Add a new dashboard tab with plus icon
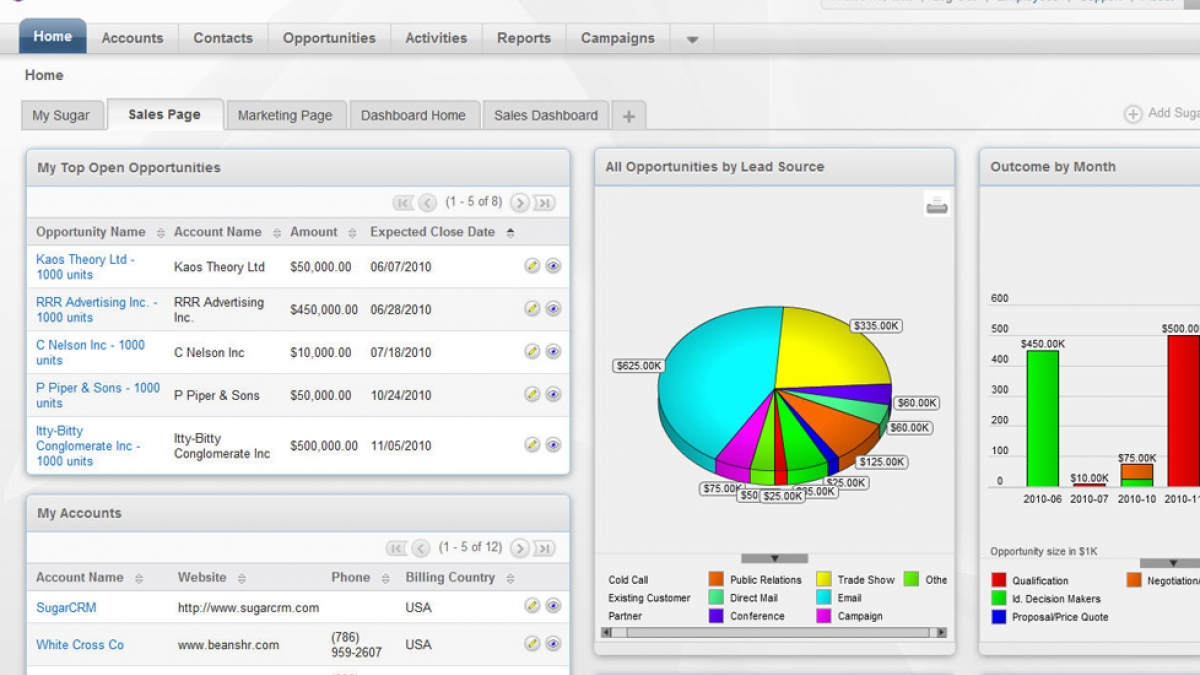The image size is (1200, 675). pyautogui.click(x=628, y=116)
